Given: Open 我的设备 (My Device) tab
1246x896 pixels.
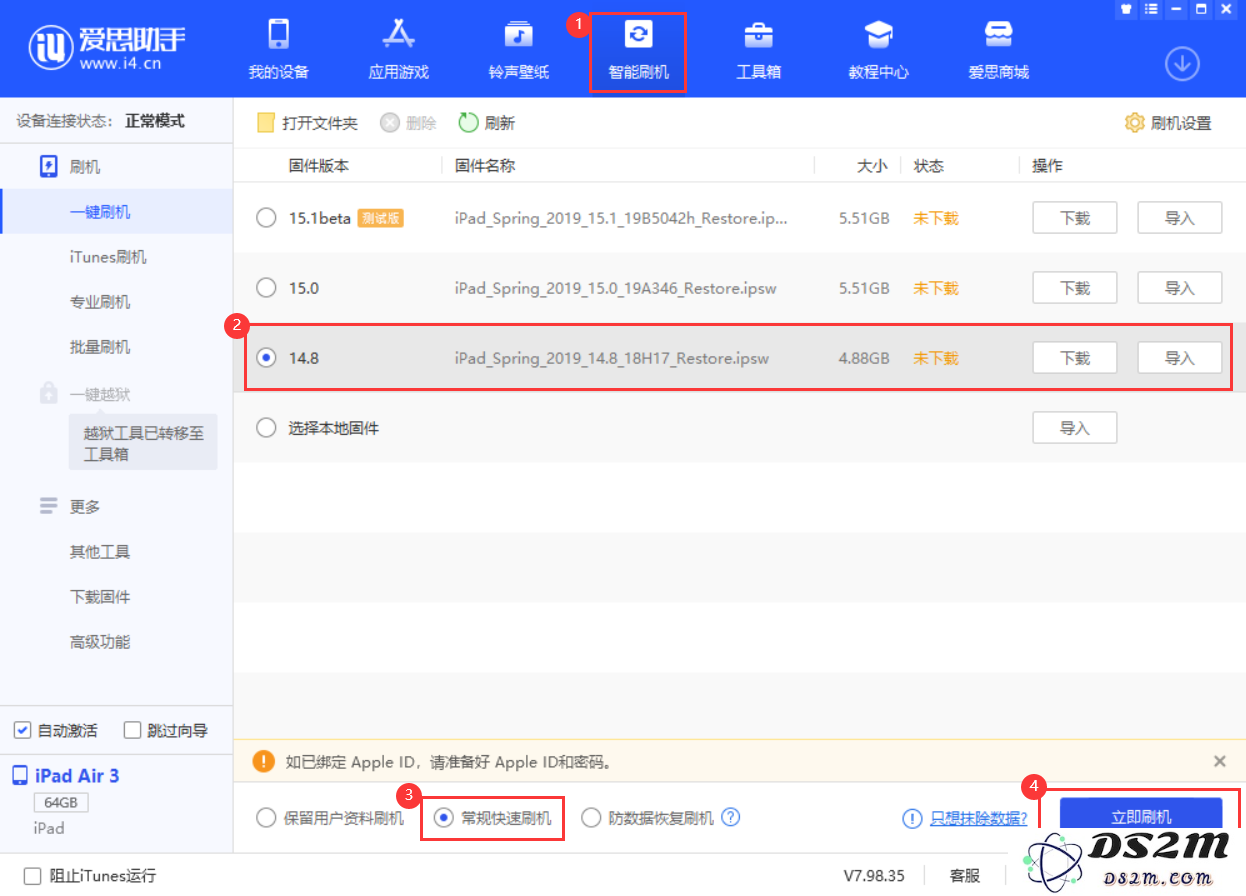Looking at the screenshot, I should tap(278, 50).
